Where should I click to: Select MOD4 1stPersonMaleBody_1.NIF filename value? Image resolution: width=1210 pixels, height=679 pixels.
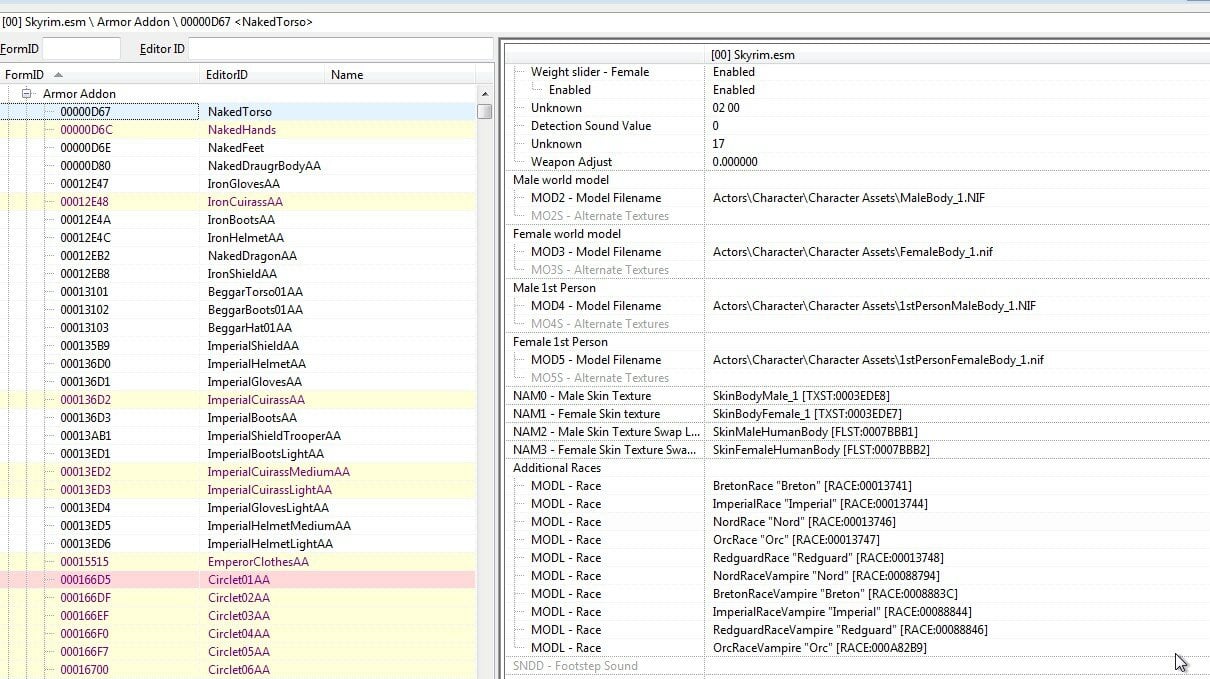pos(874,306)
